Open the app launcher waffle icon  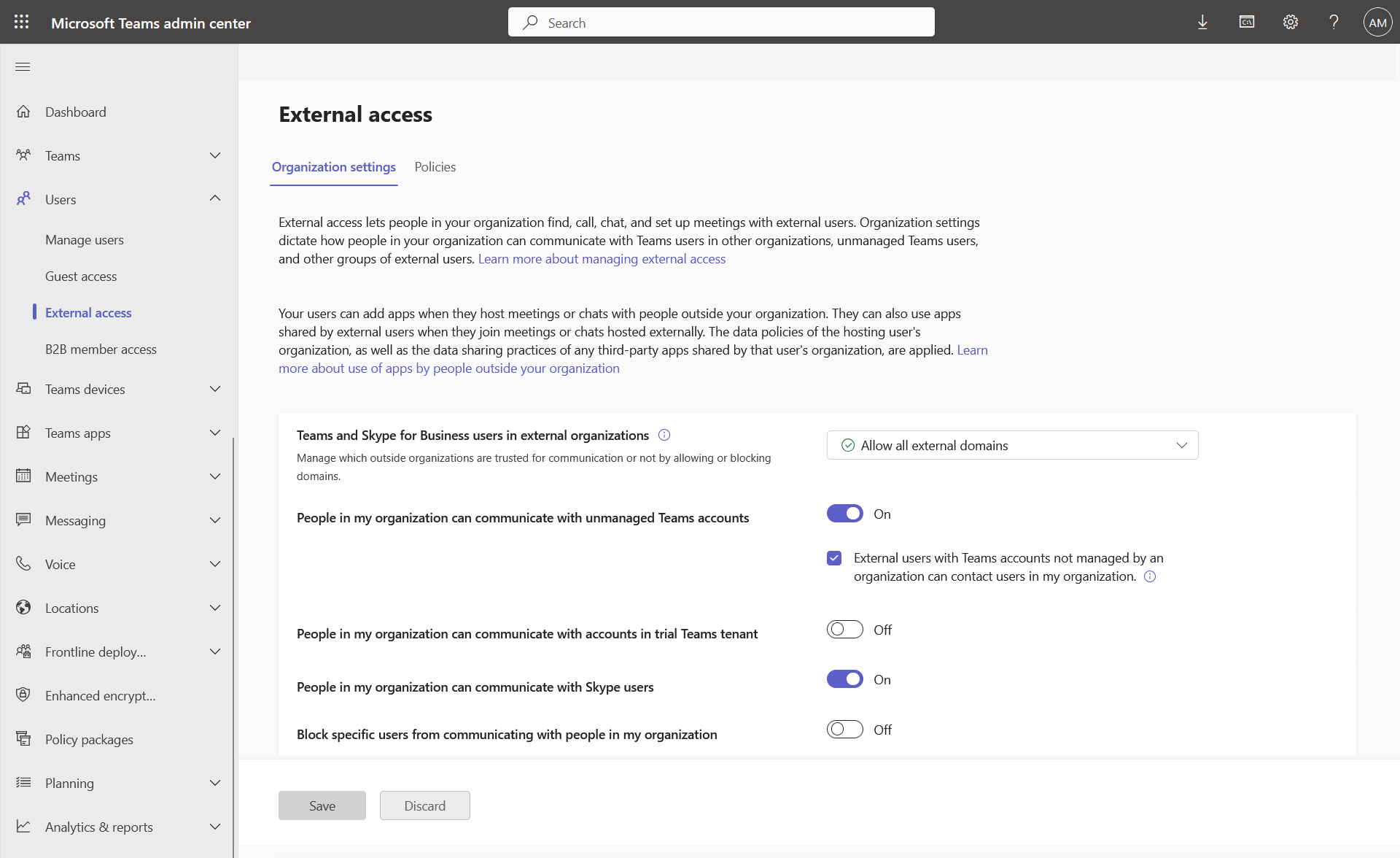22,22
